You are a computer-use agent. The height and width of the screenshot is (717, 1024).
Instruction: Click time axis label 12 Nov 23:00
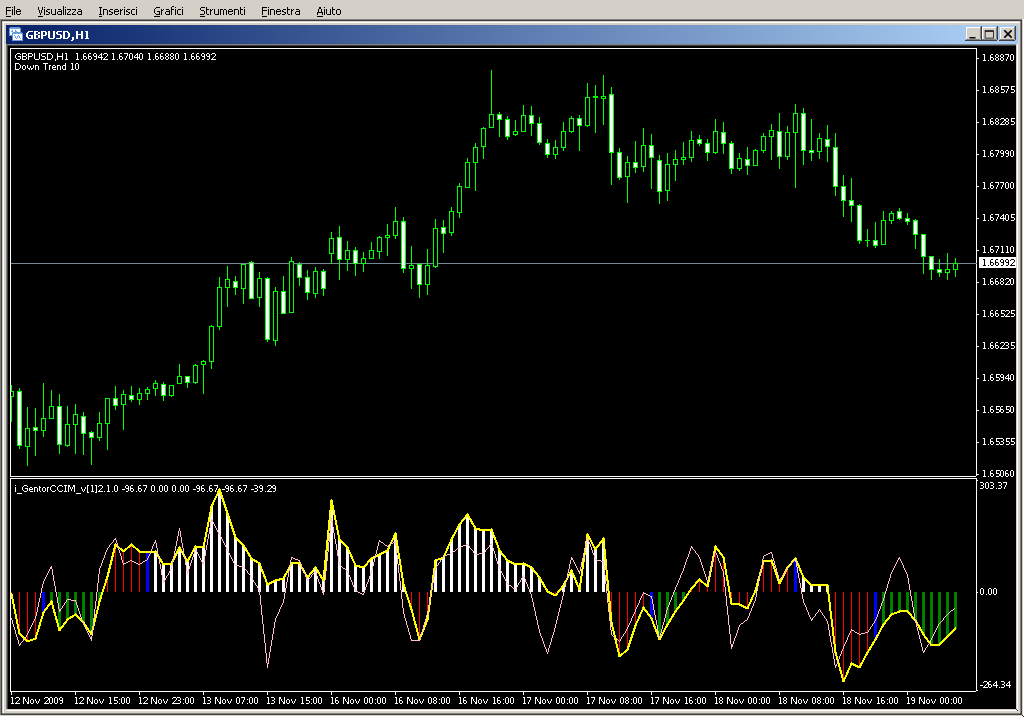(x=166, y=701)
